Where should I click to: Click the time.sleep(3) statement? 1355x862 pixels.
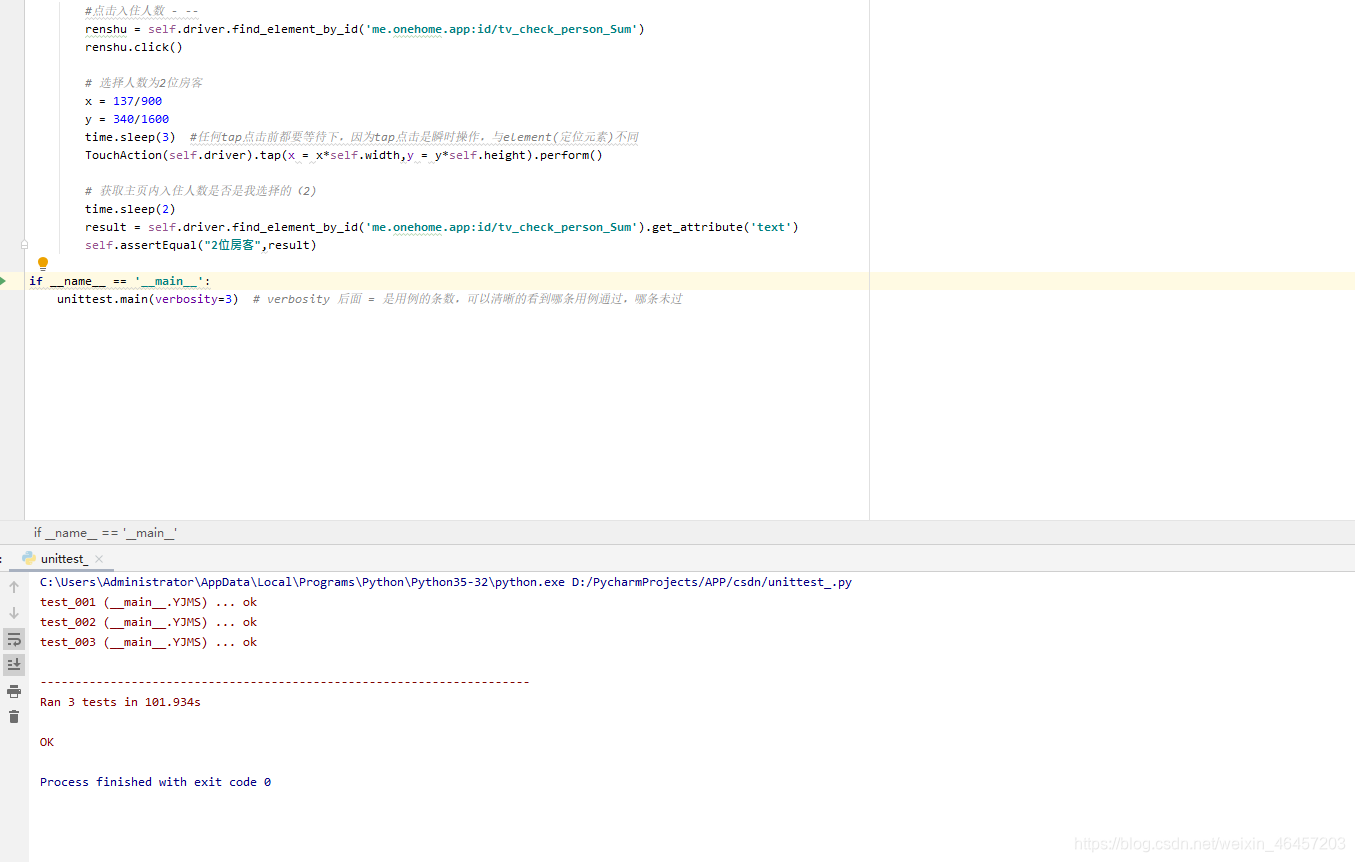(x=130, y=137)
